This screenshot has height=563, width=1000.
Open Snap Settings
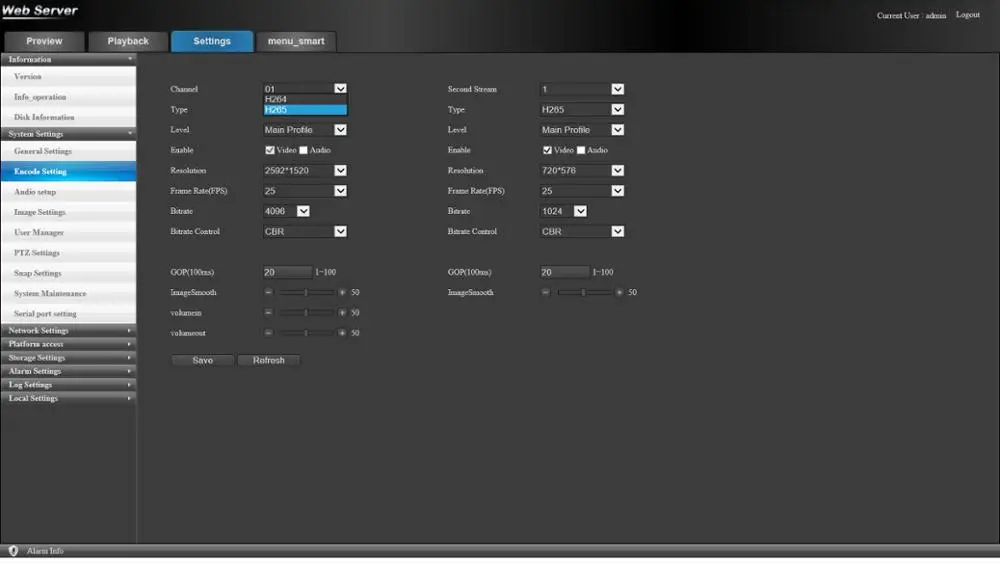pos(68,274)
